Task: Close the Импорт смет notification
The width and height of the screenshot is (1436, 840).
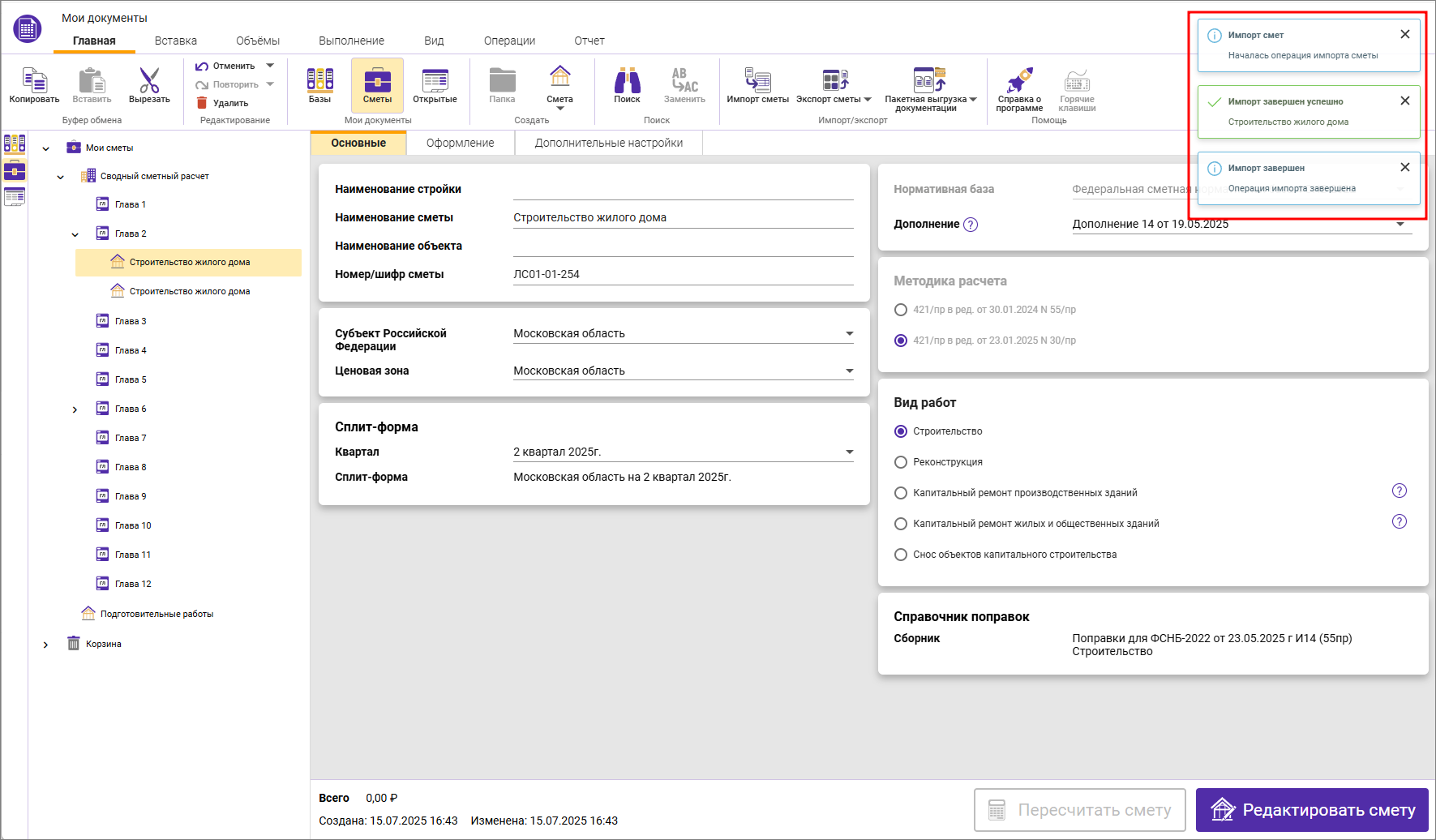Action: (1405, 34)
